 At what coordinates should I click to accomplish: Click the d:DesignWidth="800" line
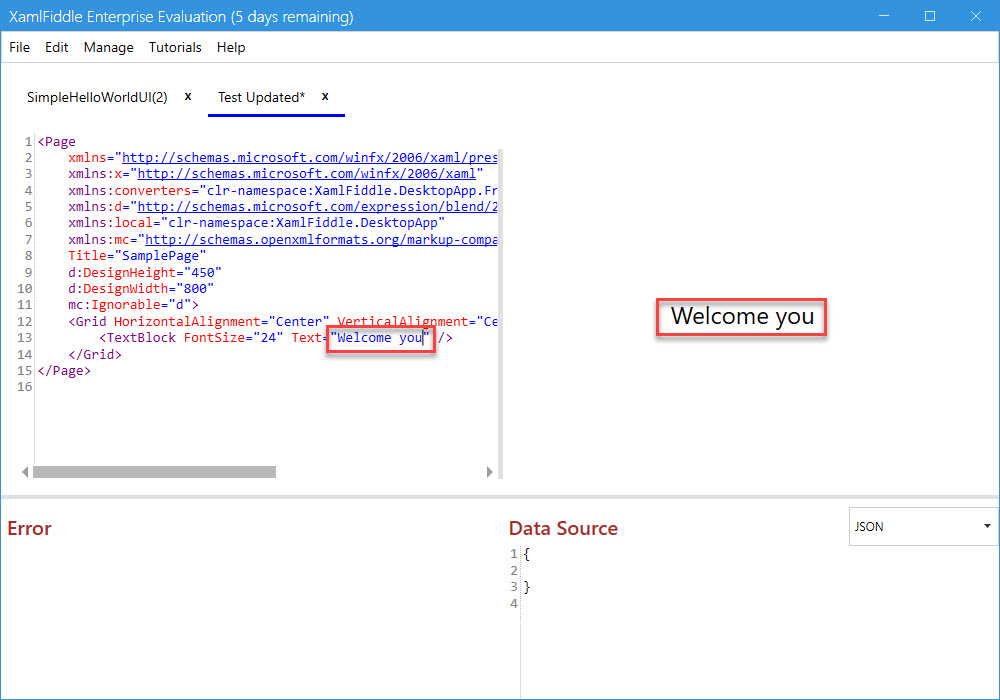pyautogui.click(x=141, y=288)
